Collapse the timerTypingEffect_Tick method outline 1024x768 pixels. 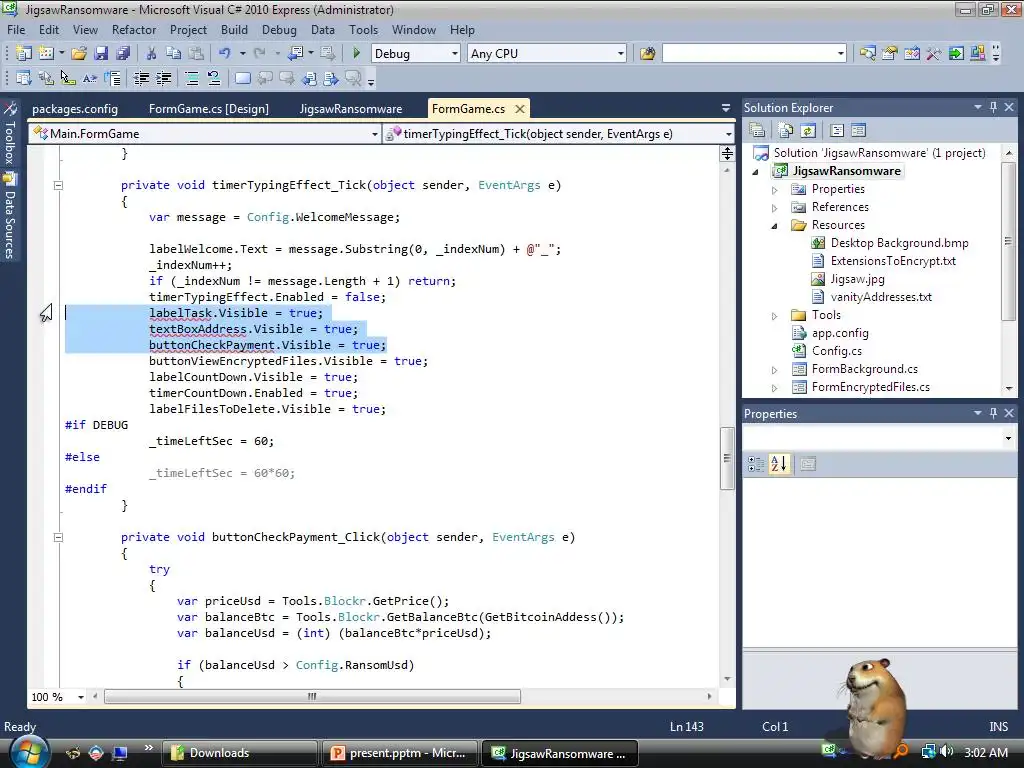(58, 185)
